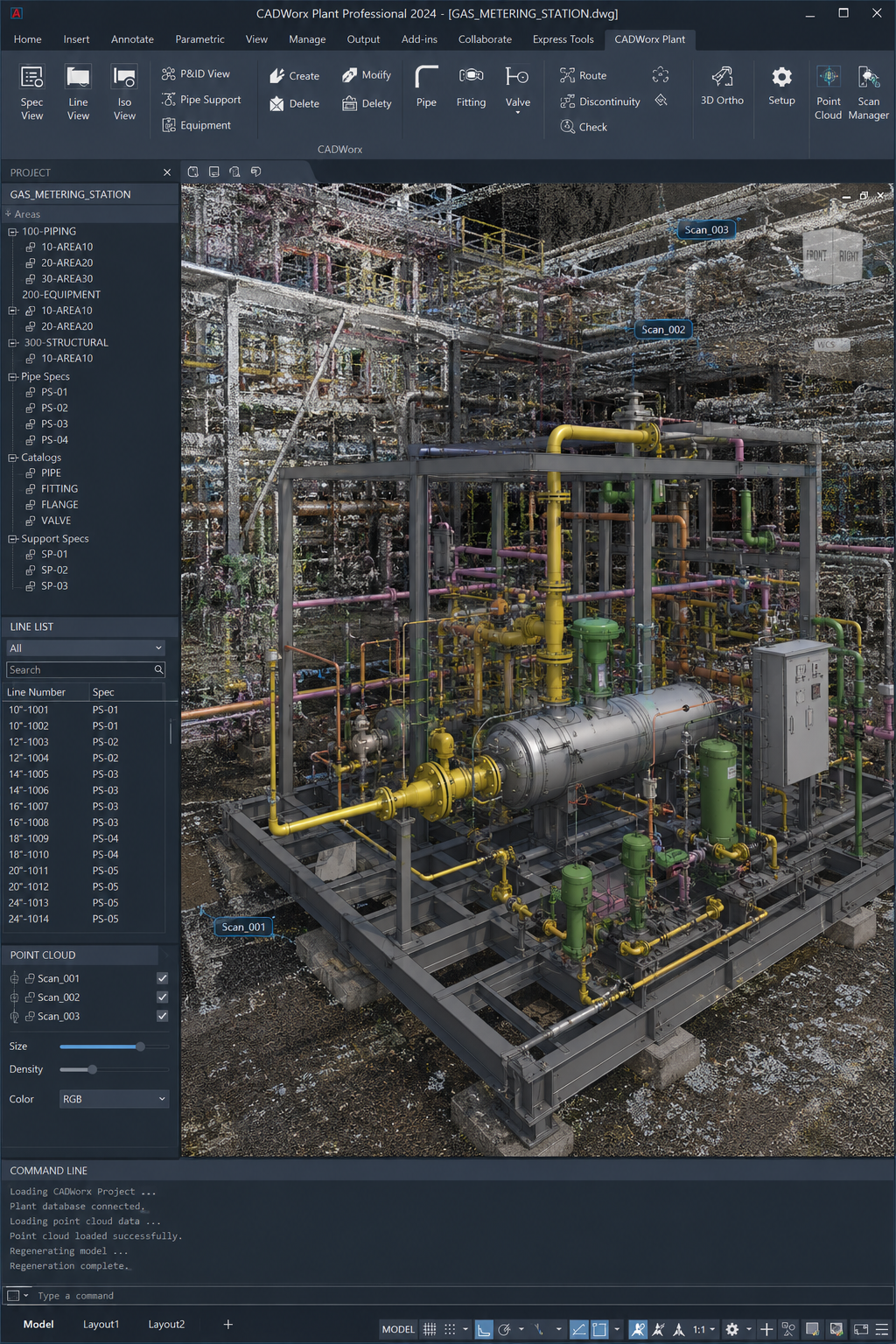Open the line list All filter dropdown
Image resolution: width=896 pixels, height=1344 pixels.
pos(85,648)
